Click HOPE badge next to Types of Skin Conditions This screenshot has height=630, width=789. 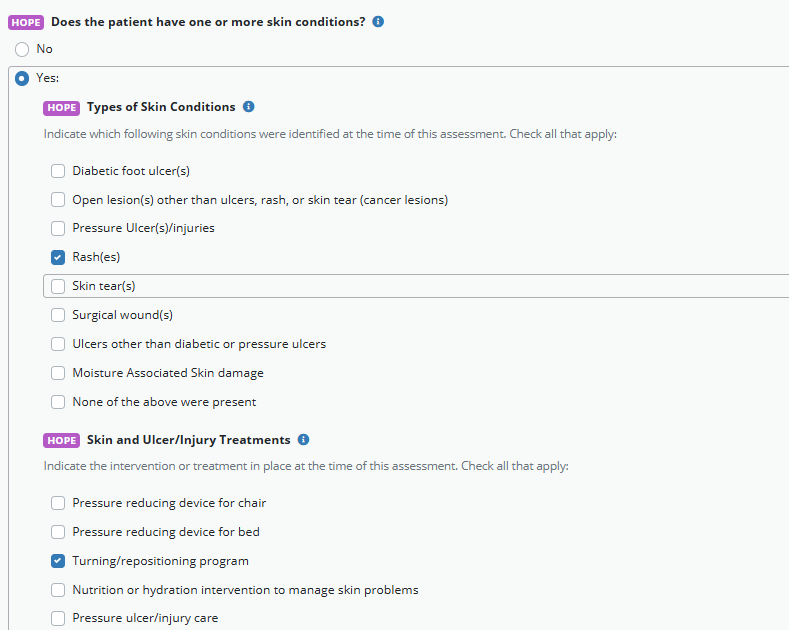[61, 107]
